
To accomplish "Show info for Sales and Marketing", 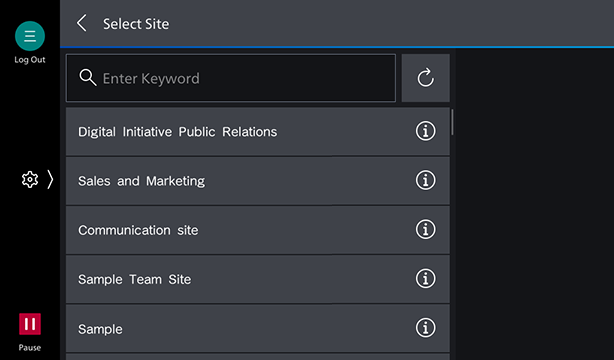I will pyautogui.click(x=425, y=180).
